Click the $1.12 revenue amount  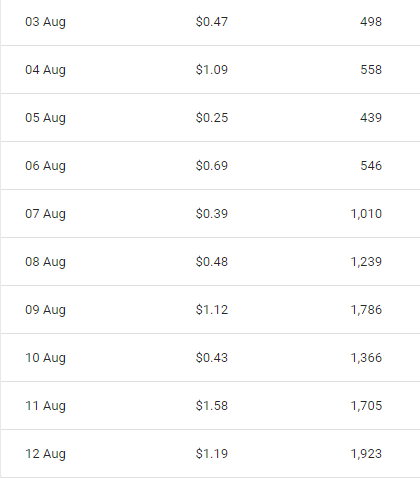[x=212, y=310]
